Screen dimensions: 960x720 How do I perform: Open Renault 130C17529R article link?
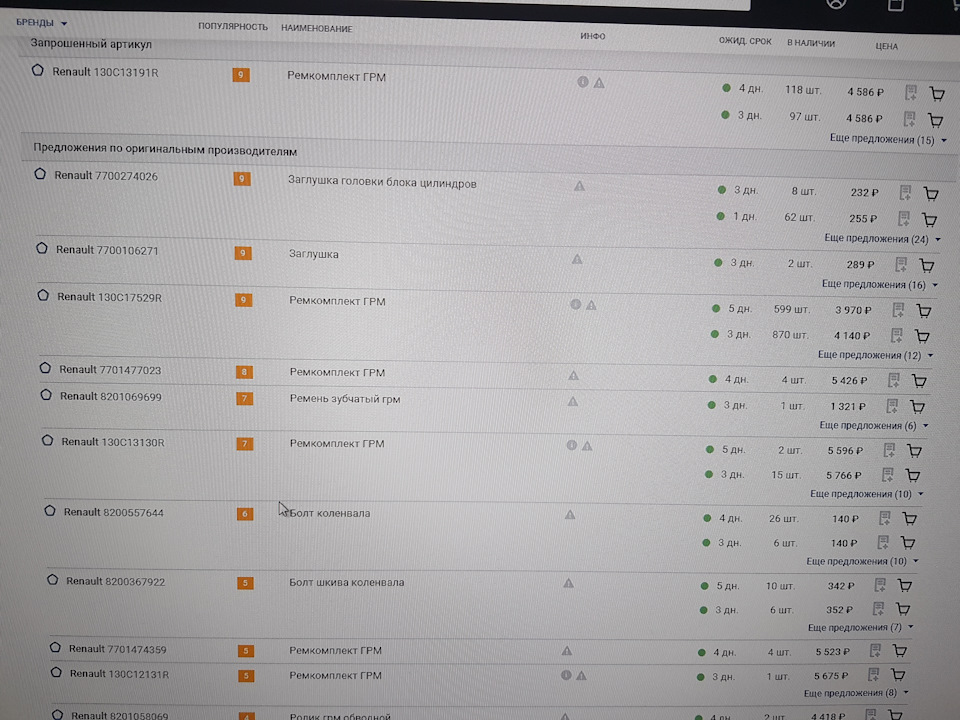(x=110, y=297)
